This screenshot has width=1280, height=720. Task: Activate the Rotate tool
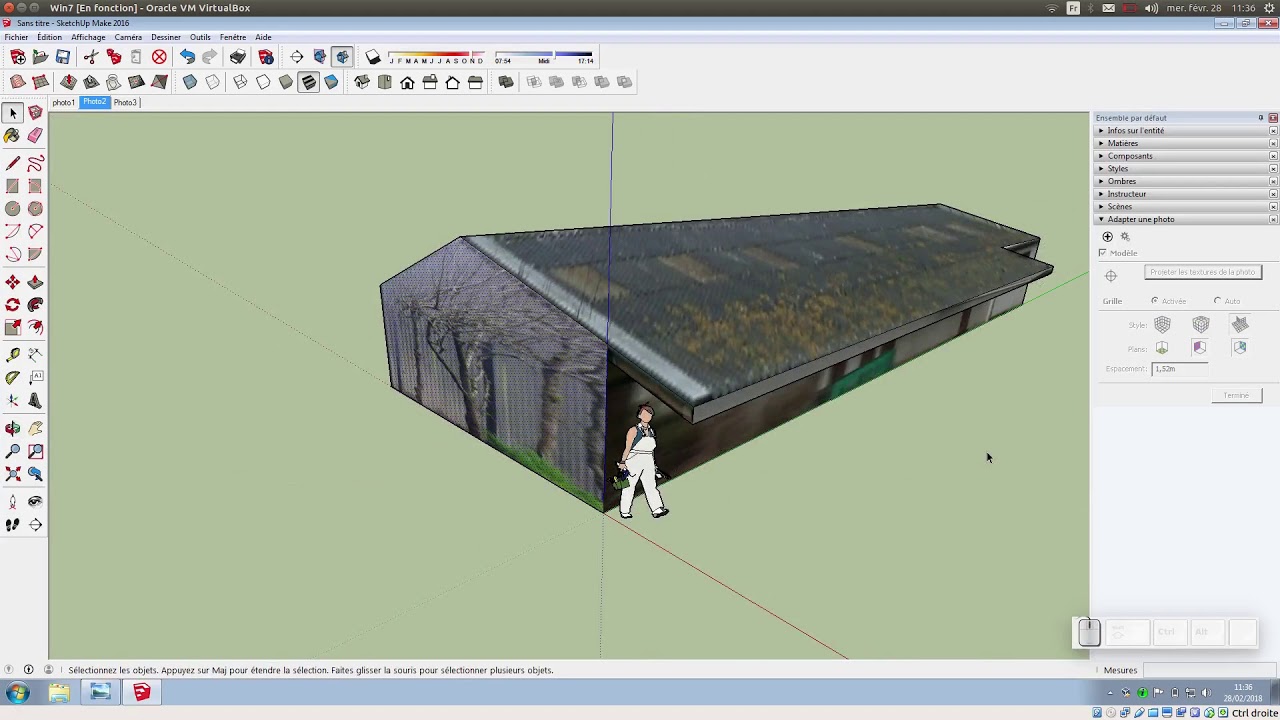click(x=12, y=305)
